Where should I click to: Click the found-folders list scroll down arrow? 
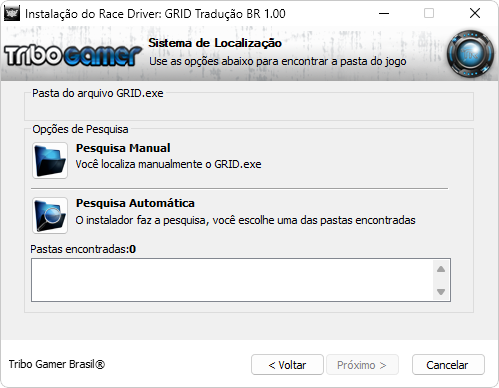tap(441, 292)
